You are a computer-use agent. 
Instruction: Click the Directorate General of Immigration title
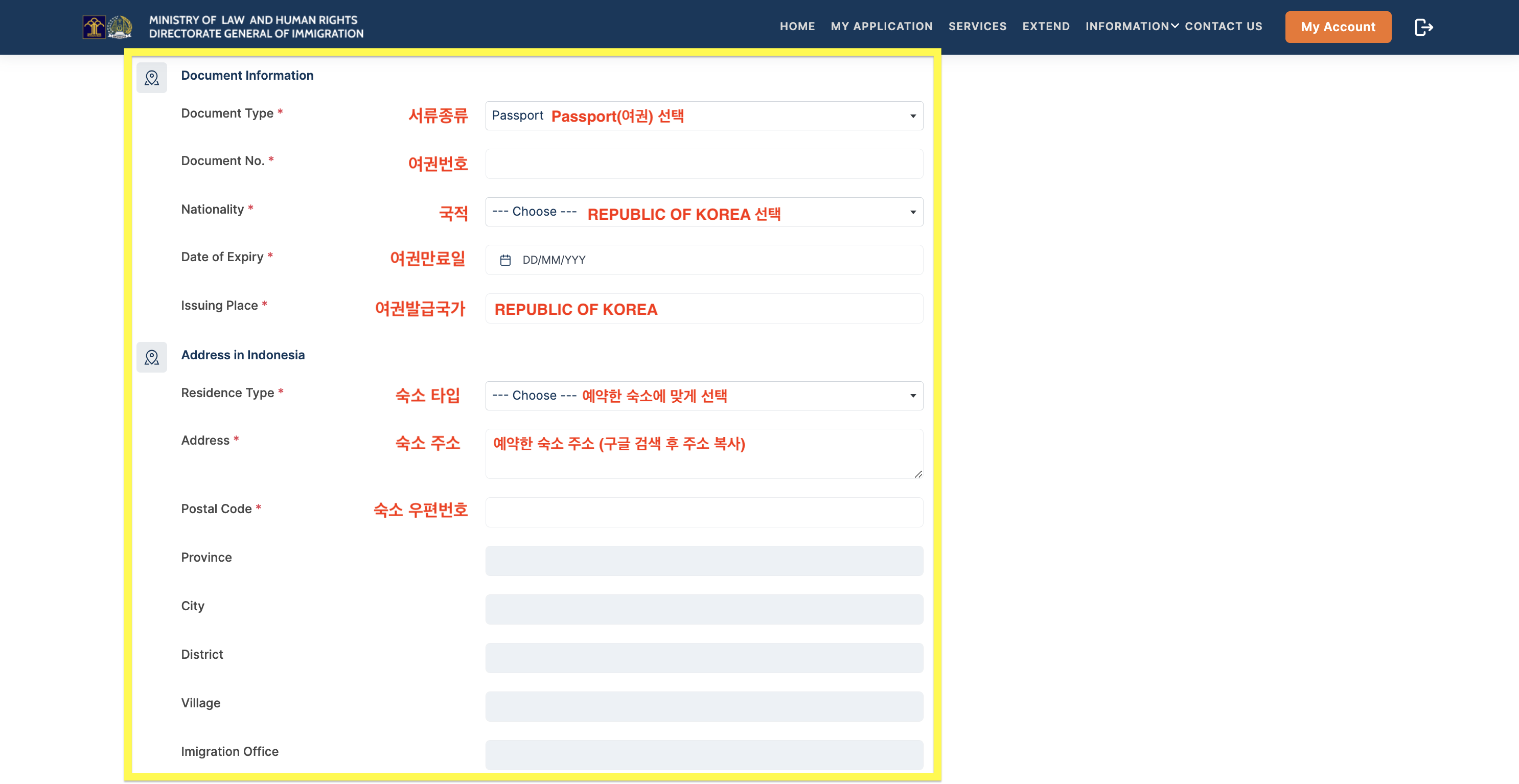coord(256,34)
